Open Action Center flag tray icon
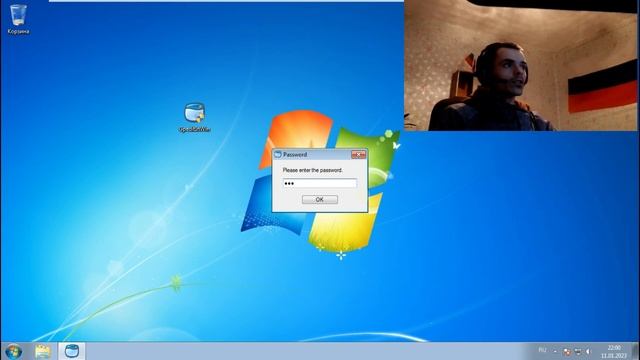640x360 pixels. (567, 351)
